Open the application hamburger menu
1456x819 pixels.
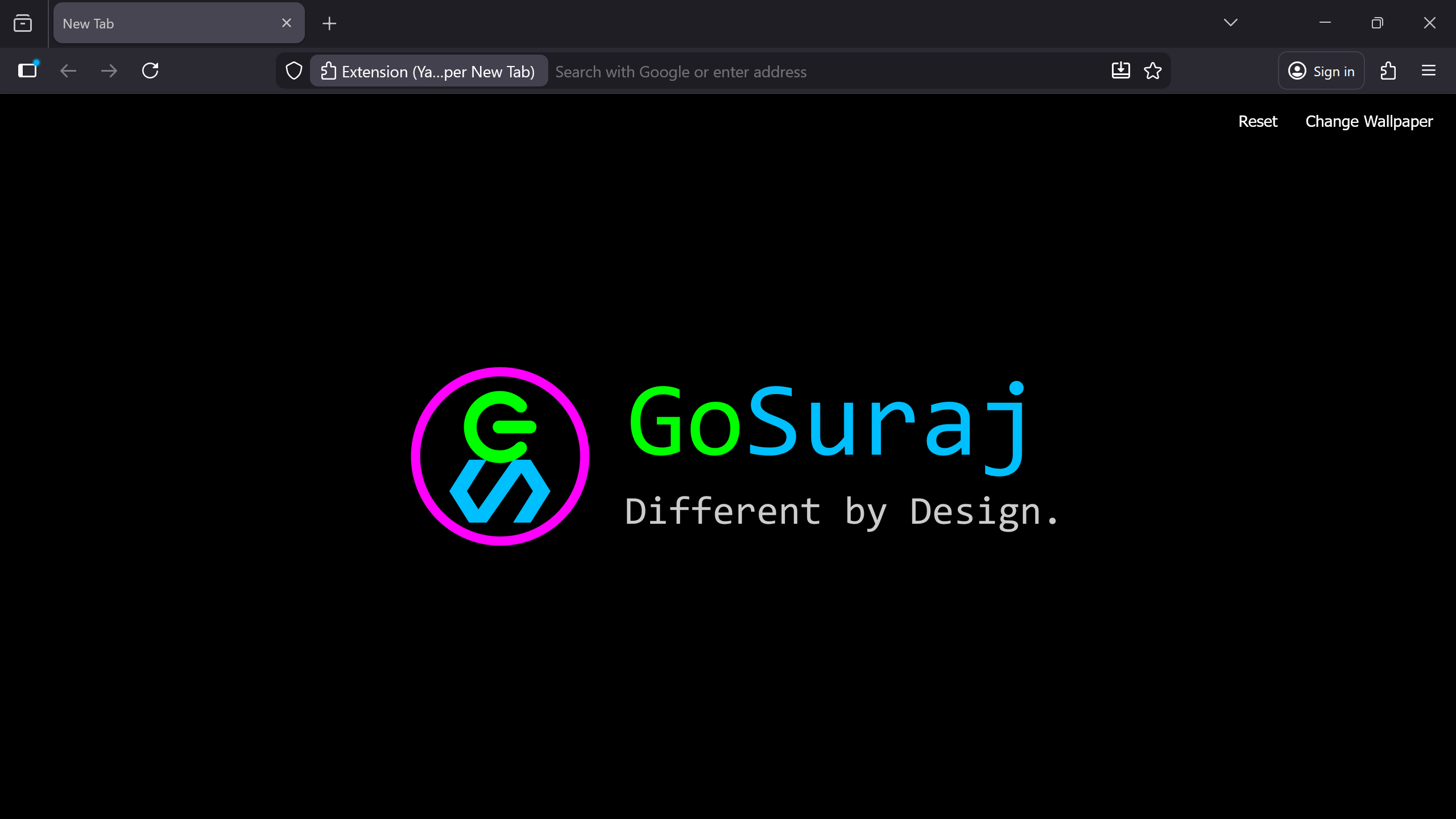pyautogui.click(x=1429, y=71)
